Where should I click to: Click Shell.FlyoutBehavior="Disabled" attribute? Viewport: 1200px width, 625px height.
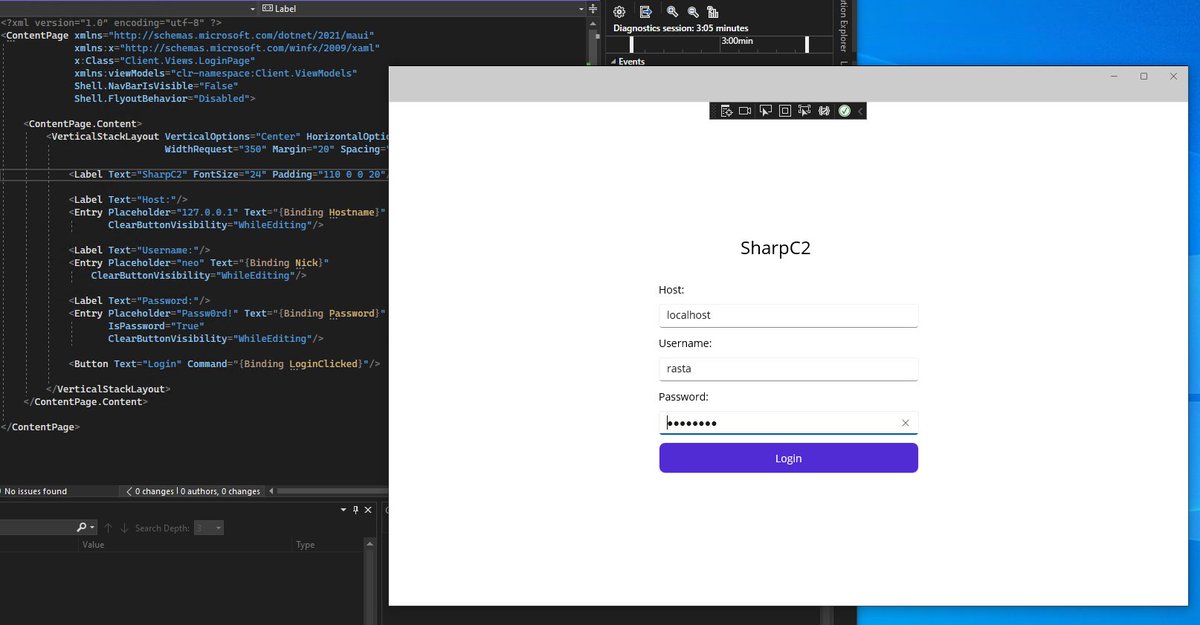tap(164, 99)
